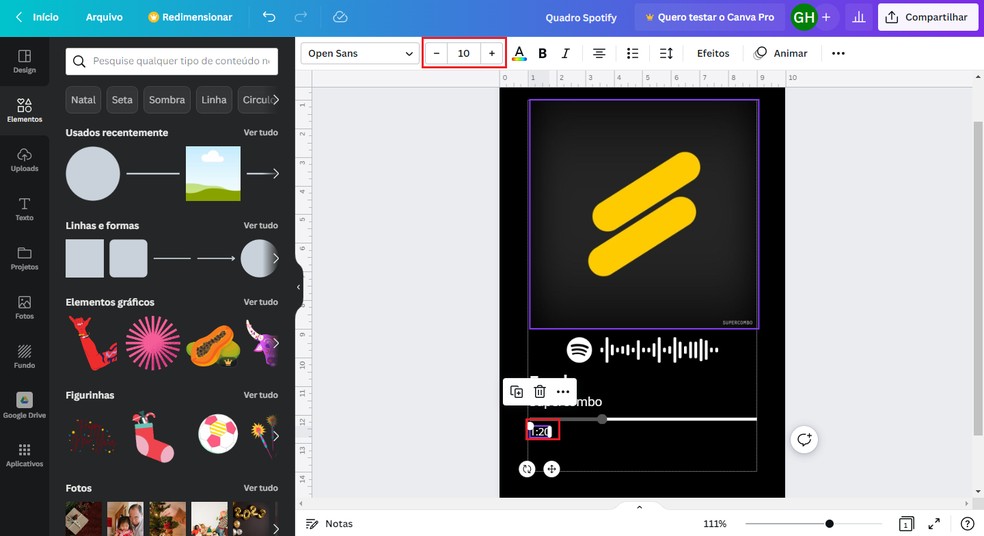The width and height of the screenshot is (984, 536).
Task: Open the Arquivo menu
Action: pos(104,17)
